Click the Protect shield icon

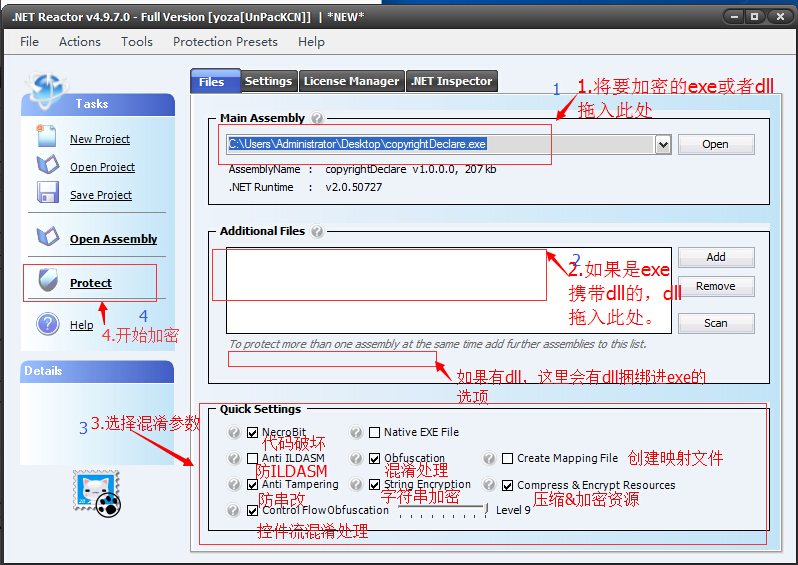tap(47, 281)
